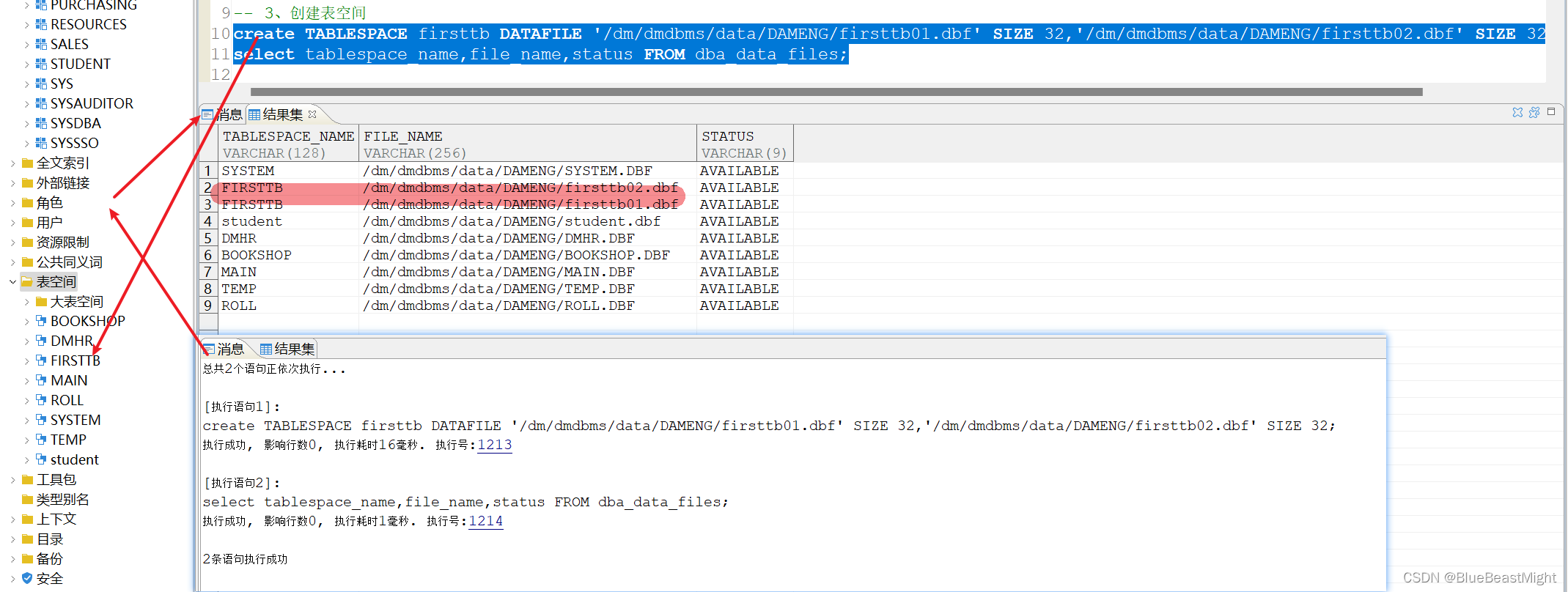Click the ROLL cell in result grid

[289, 306]
